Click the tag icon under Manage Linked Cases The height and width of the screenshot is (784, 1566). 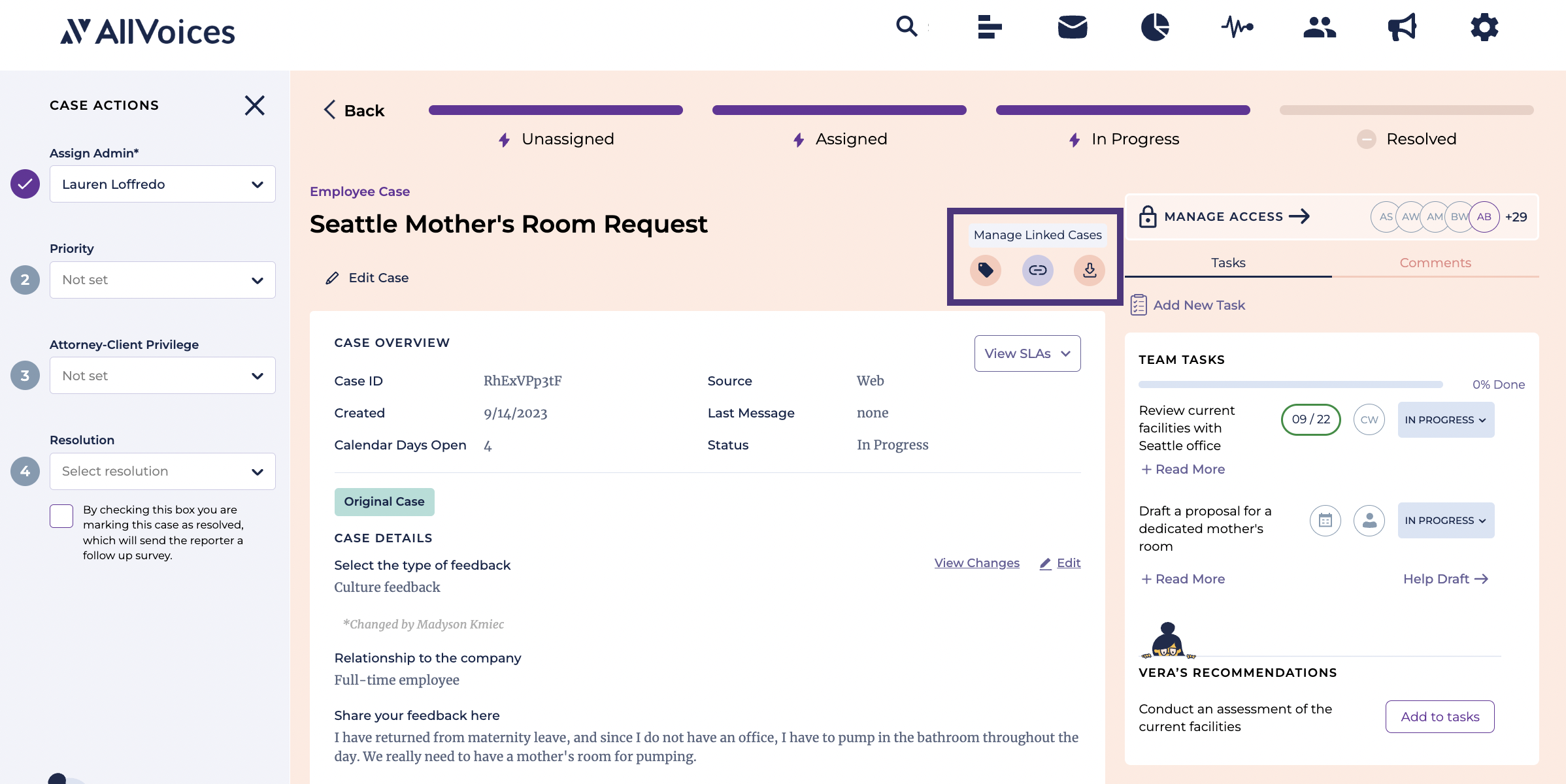(986, 270)
